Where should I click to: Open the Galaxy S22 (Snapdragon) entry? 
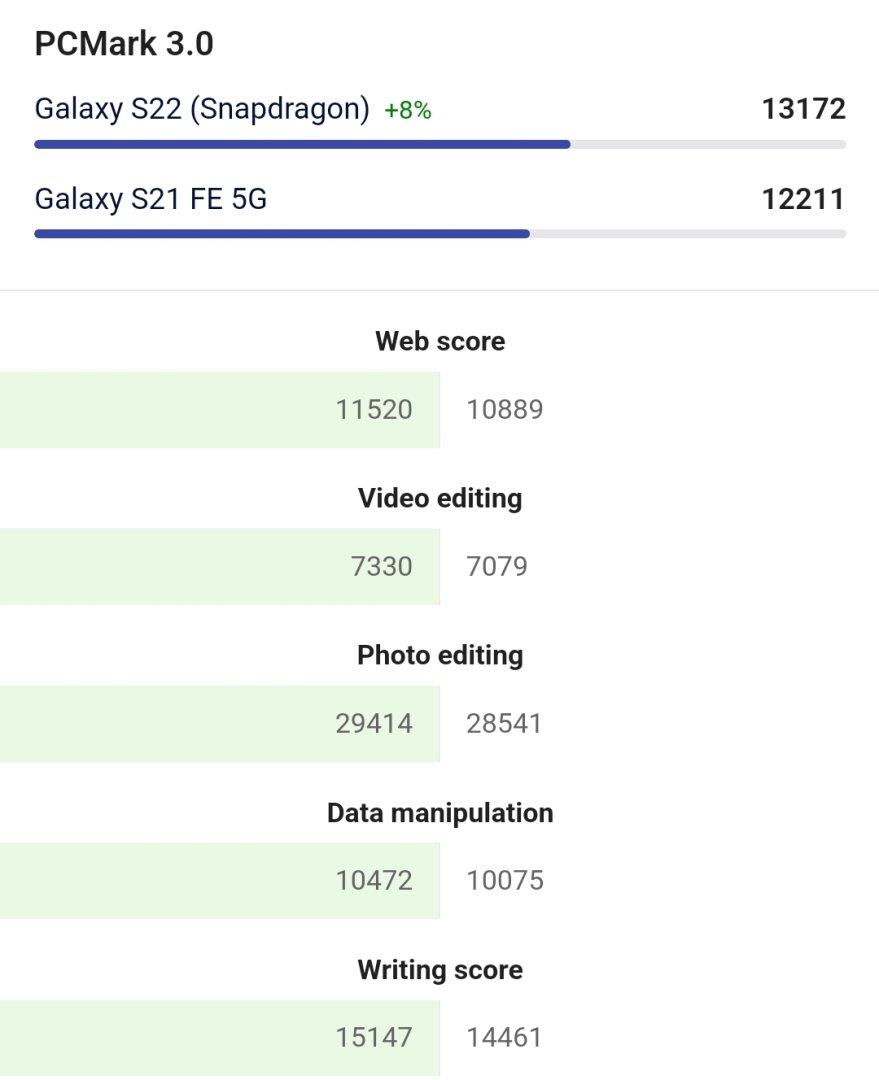click(201, 109)
